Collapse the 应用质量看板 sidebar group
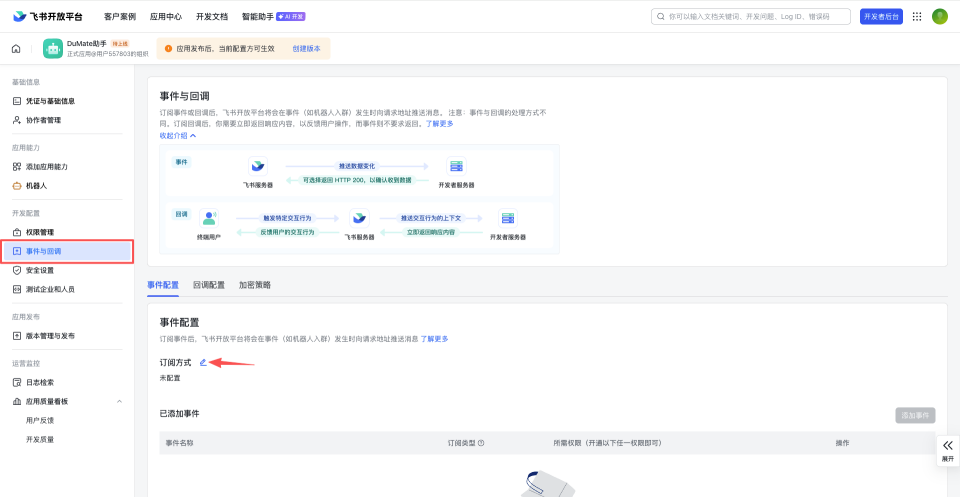This screenshot has width=960, height=497. click(x=120, y=401)
